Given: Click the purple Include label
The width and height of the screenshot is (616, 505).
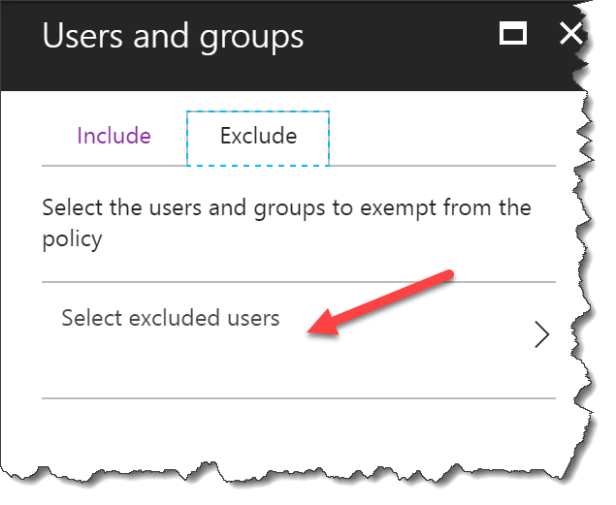Looking at the screenshot, I should [114, 136].
